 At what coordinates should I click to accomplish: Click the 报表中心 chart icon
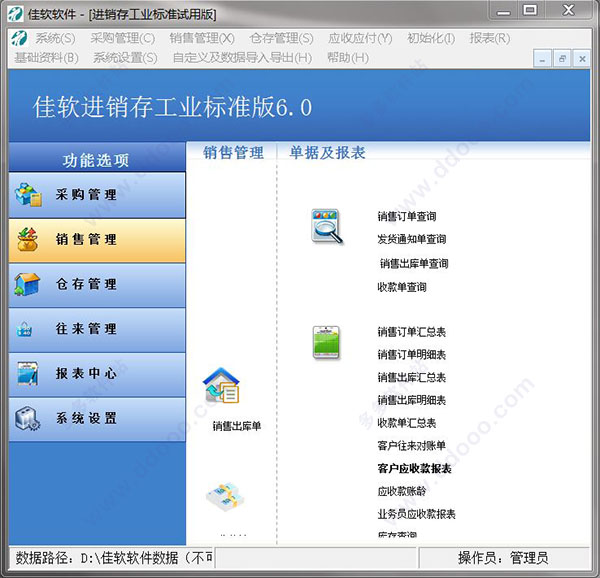click(28, 373)
